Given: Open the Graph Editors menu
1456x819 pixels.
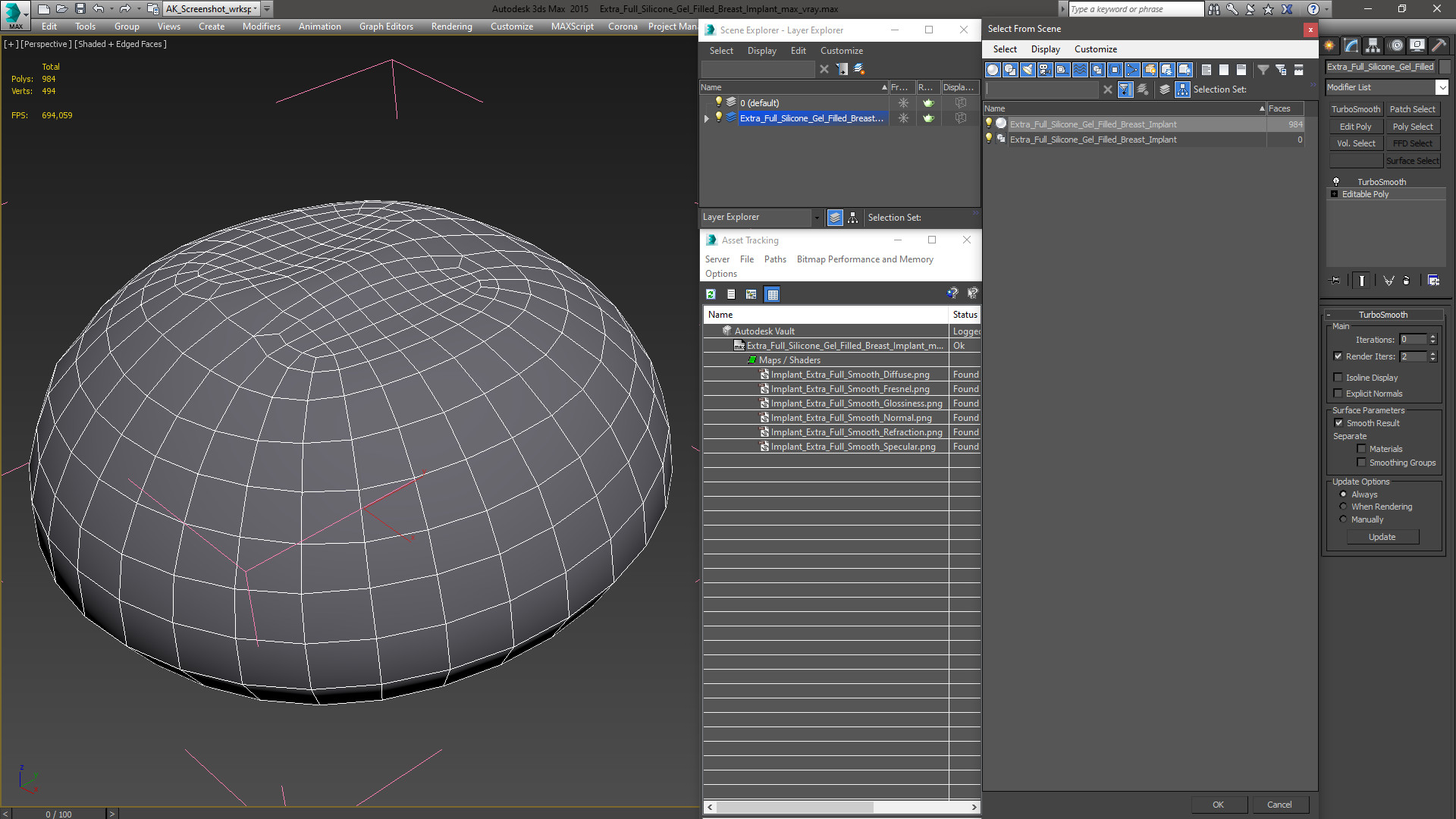Looking at the screenshot, I should click(386, 27).
